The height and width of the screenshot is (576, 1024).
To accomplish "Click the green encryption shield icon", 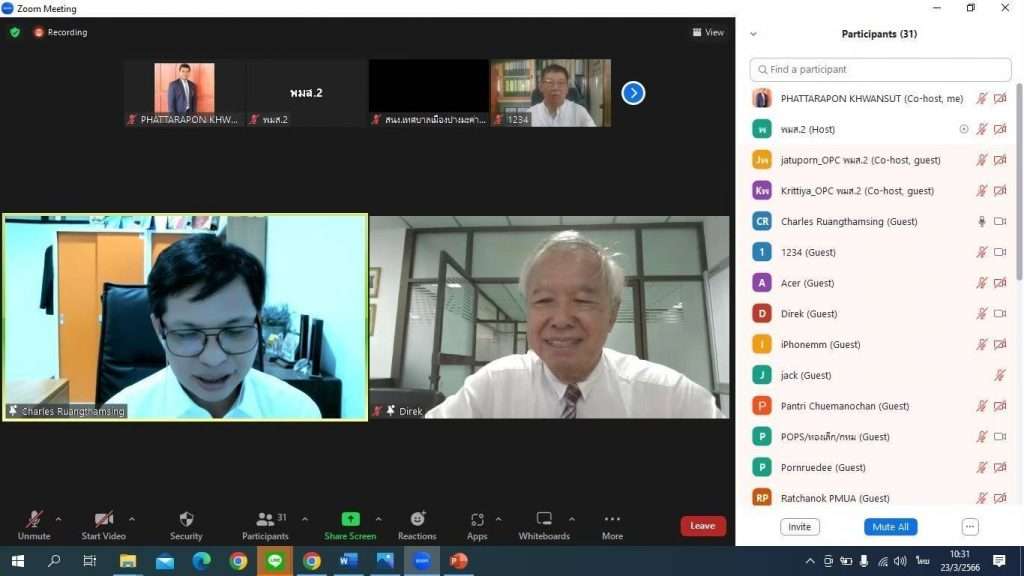I will 15,32.
